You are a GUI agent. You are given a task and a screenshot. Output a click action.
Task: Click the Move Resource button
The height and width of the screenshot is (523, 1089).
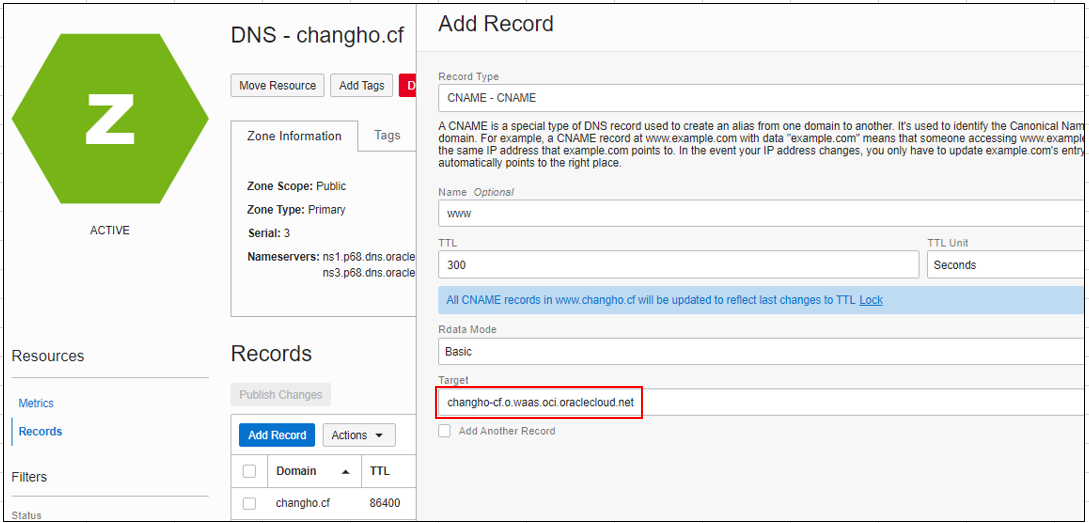click(278, 85)
